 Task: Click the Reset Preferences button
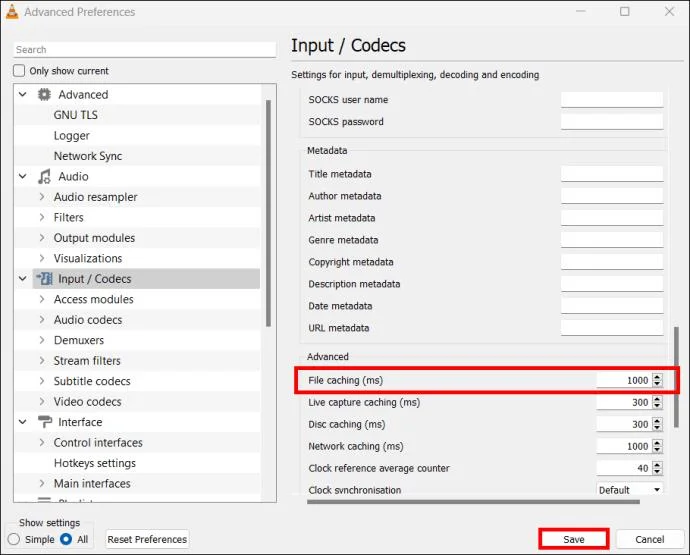coord(147,539)
